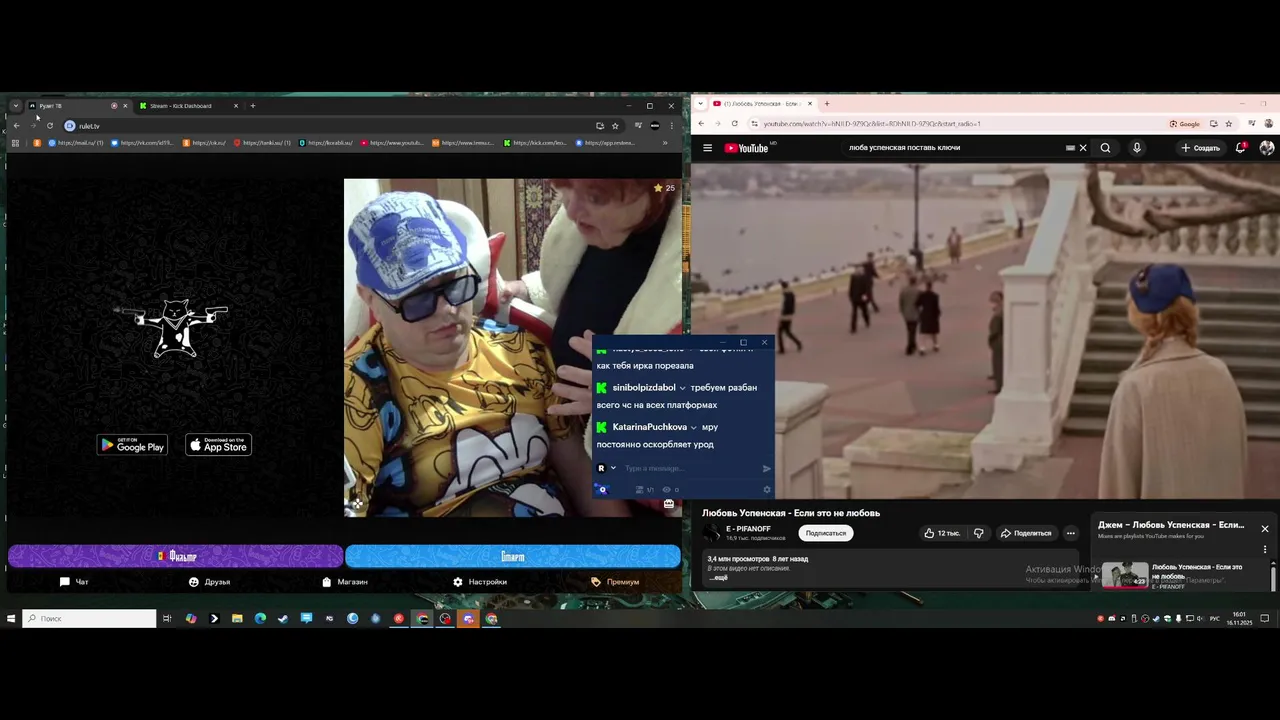Viewport: 1280px width, 720px height.
Task: Dislike the YouTube video
Action: pos(979,533)
